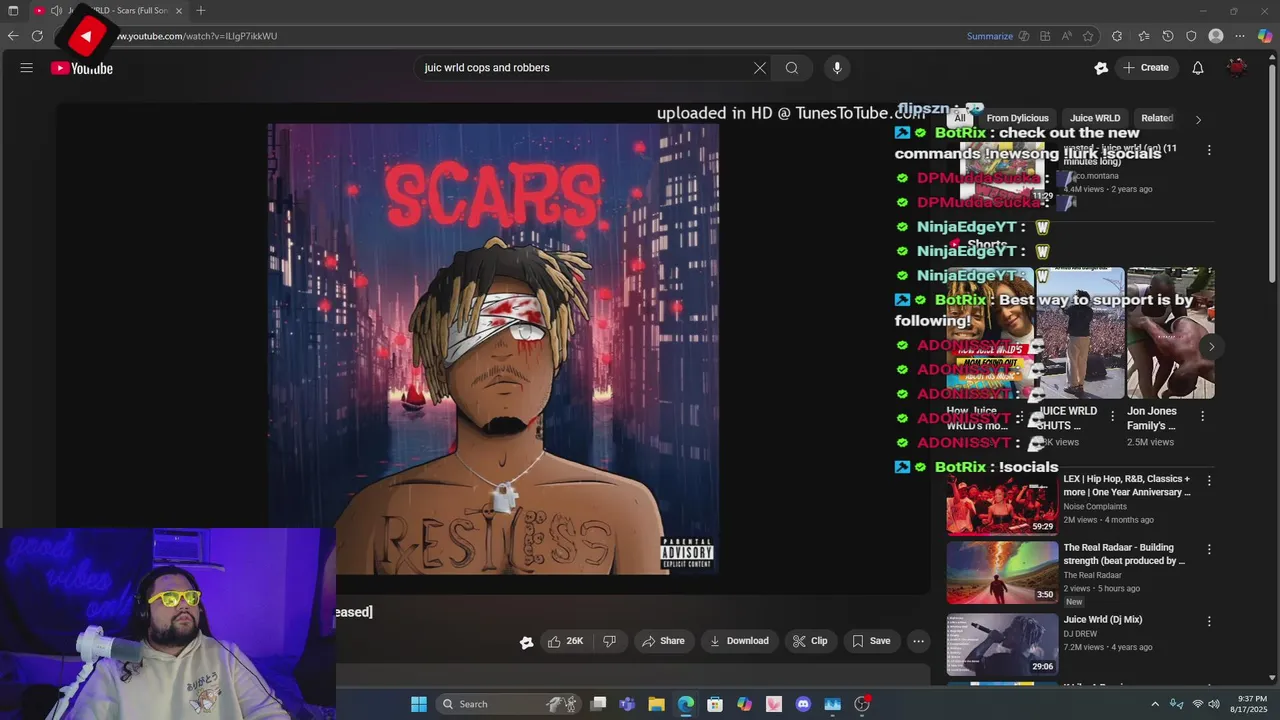Open the Juice Wrld Dj Mix 29:06 thumbnail
The image size is (1280, 720).
click(1002, 644)
